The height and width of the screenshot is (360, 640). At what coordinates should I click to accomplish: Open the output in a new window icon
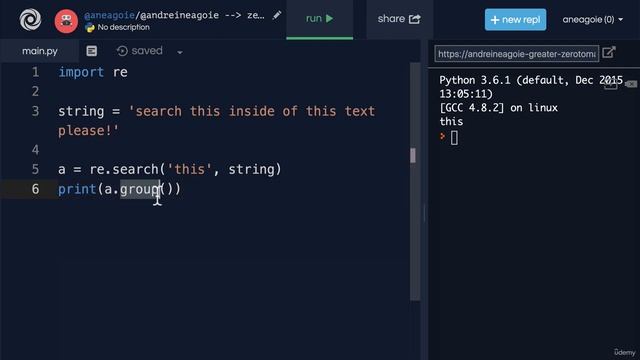609,53
